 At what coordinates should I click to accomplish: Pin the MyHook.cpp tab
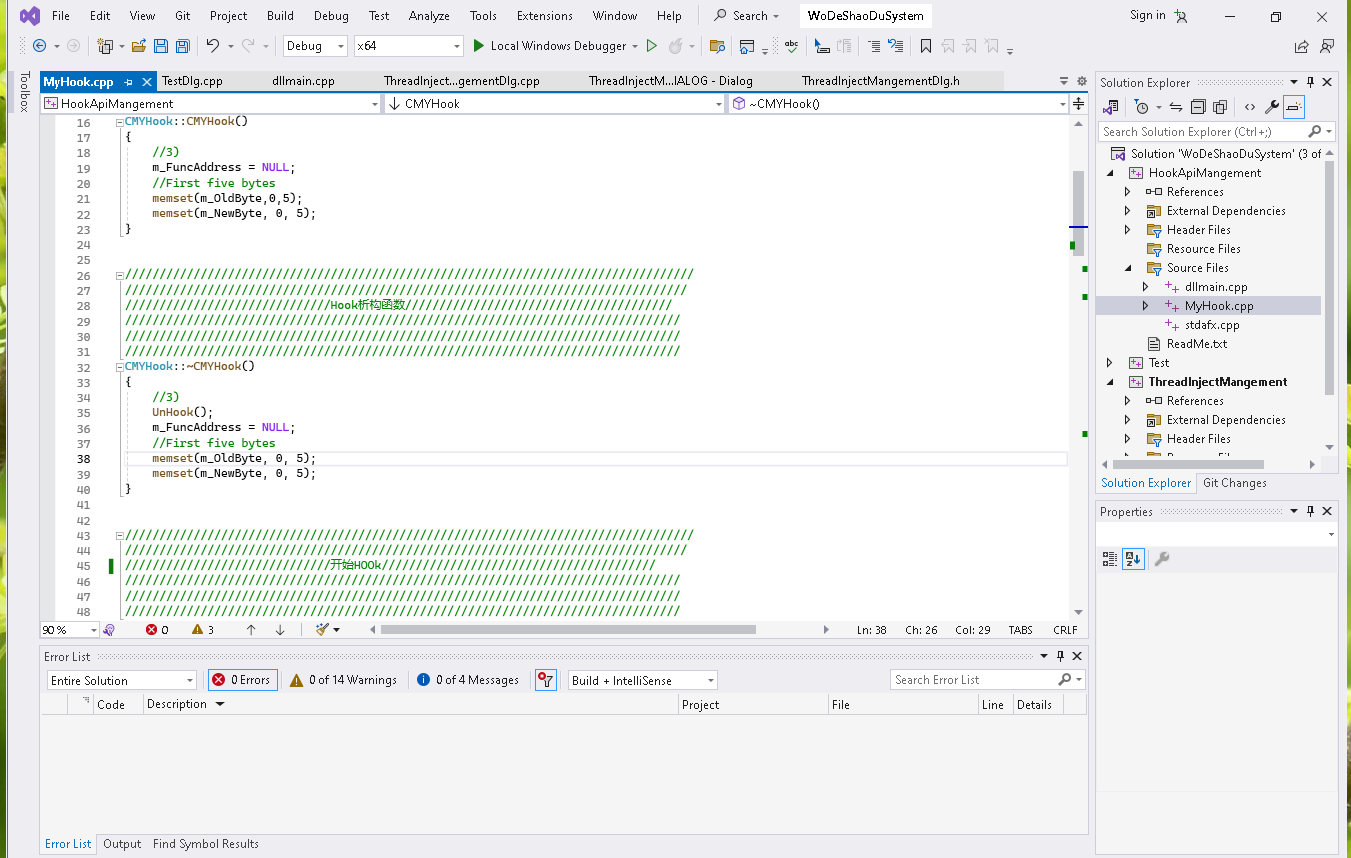[129, 82]
